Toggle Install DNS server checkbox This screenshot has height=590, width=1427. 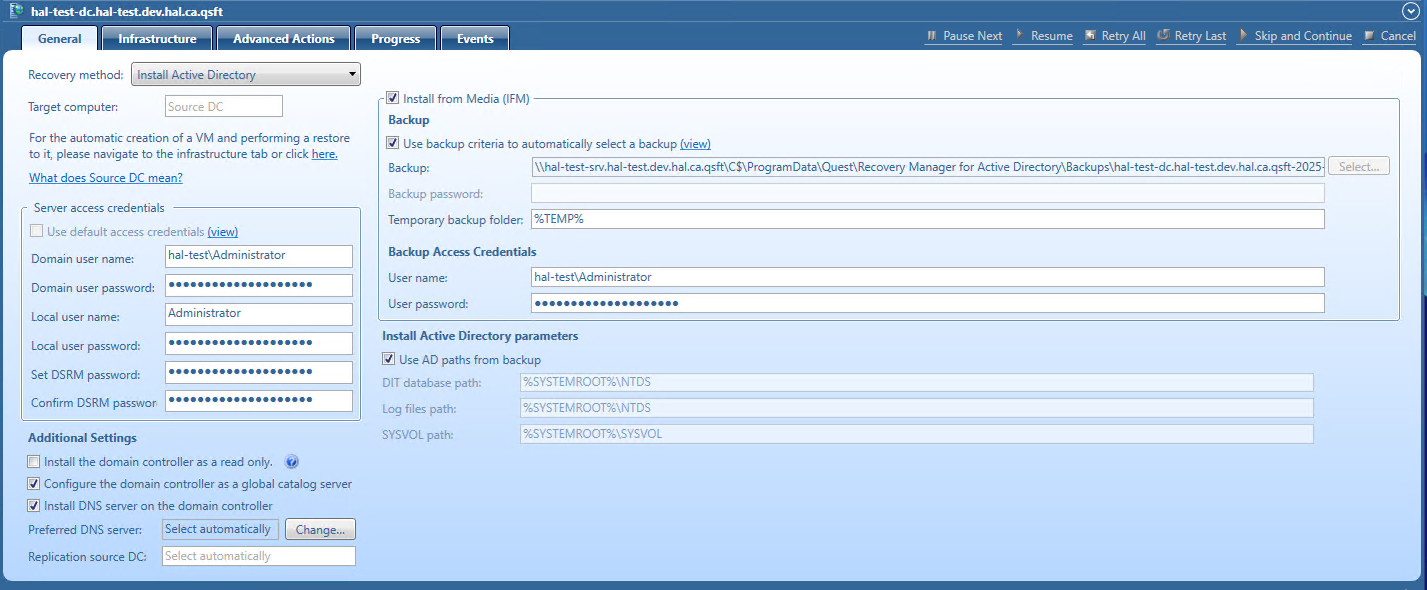coord(34,506)
